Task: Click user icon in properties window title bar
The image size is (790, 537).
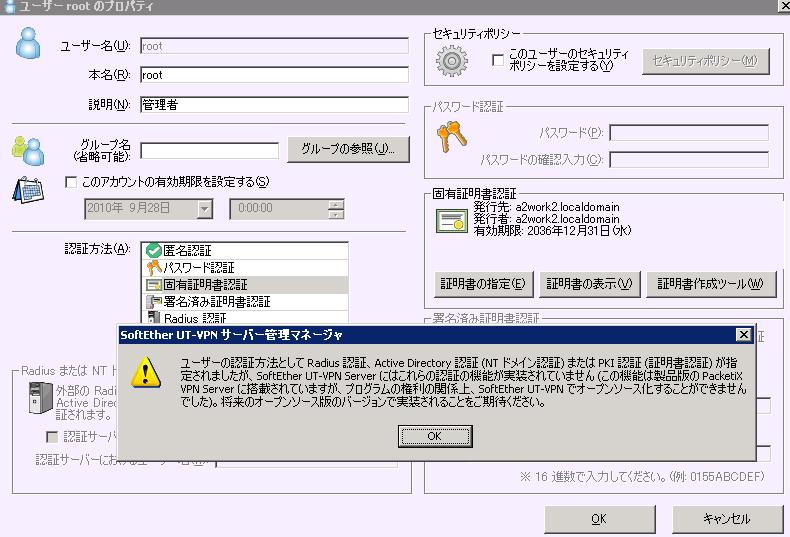Action: click(x=9, y=7)
